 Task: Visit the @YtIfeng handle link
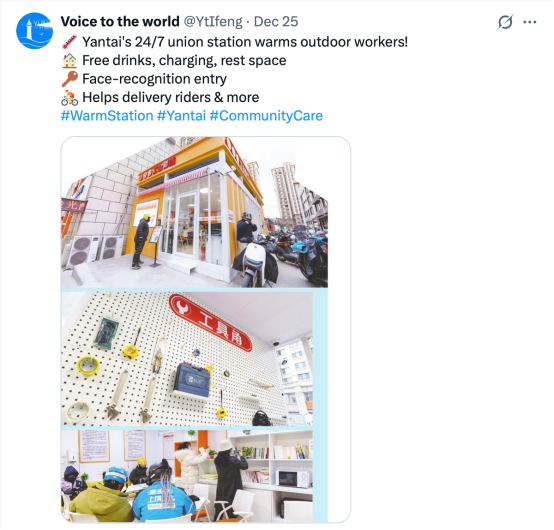coord(213,22)
